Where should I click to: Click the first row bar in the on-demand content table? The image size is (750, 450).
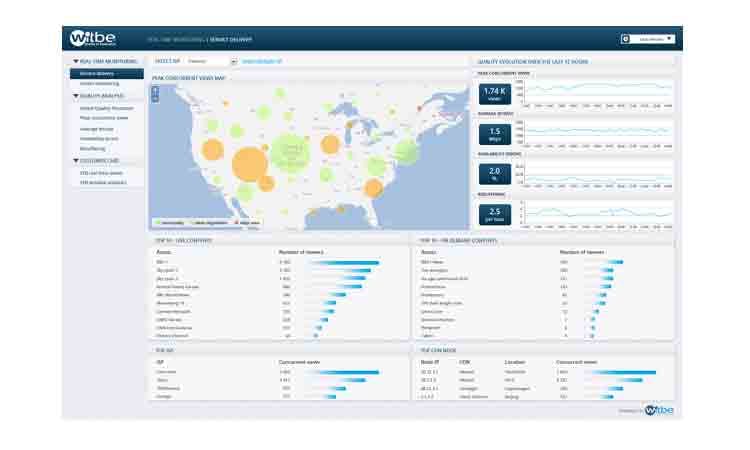[605, 262]
